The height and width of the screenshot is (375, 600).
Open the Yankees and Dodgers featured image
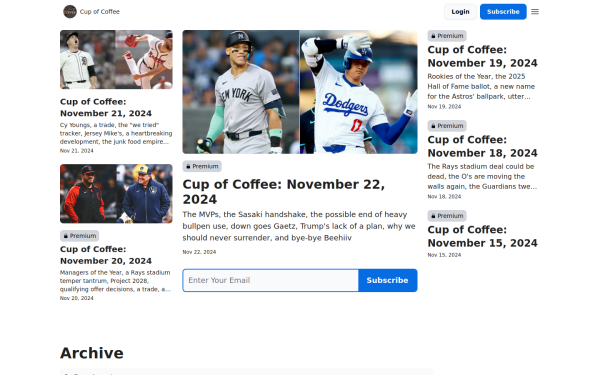(300, 92)
